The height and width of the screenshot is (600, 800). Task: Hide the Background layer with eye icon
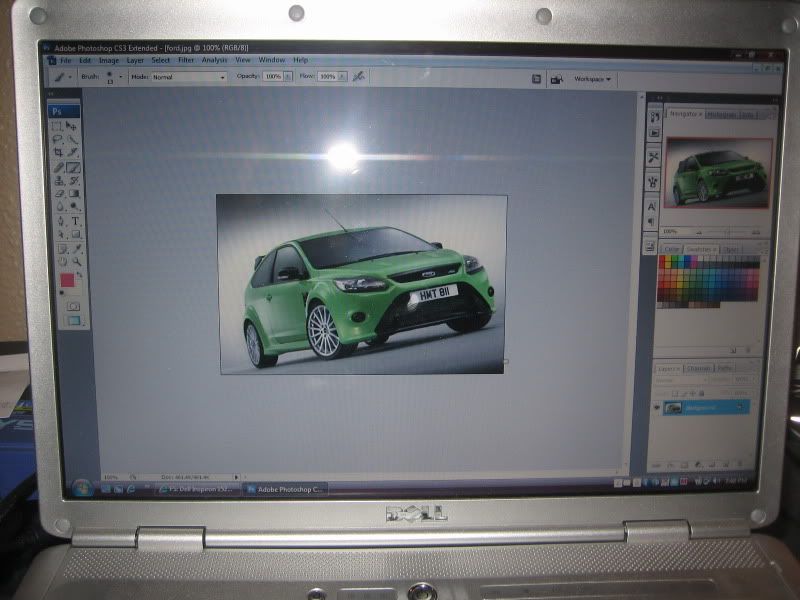click(x=657, y=407)
